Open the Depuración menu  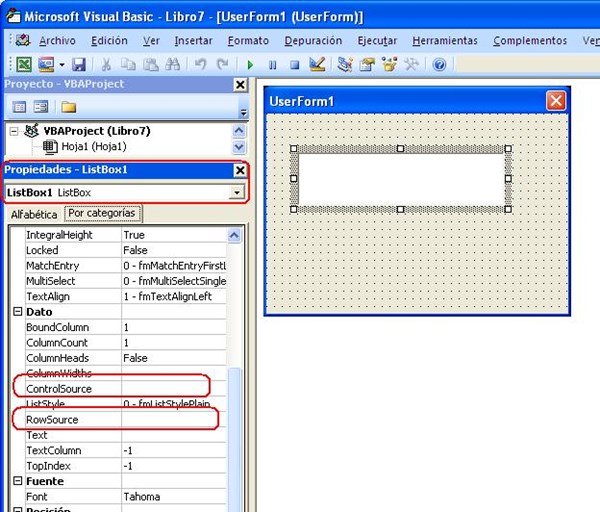(313, 41)
